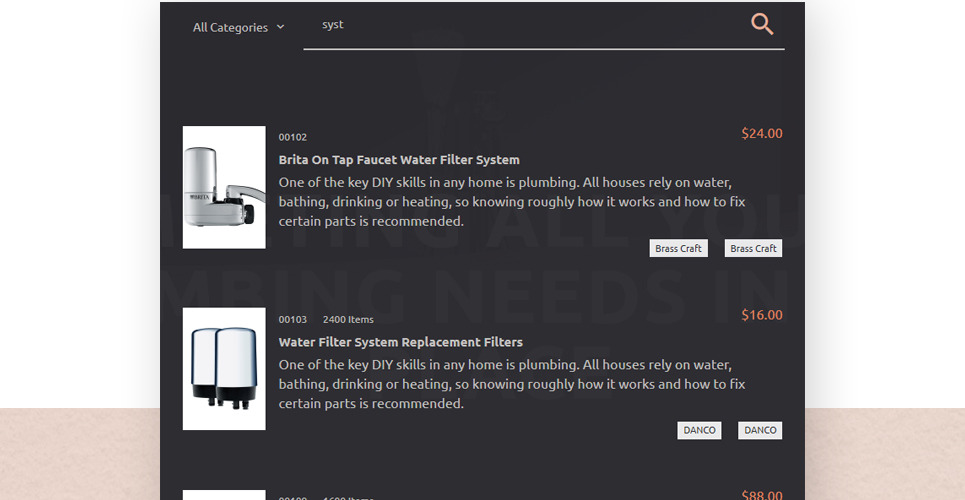Click the search magnifying glass icon

(x=762, y=25)
